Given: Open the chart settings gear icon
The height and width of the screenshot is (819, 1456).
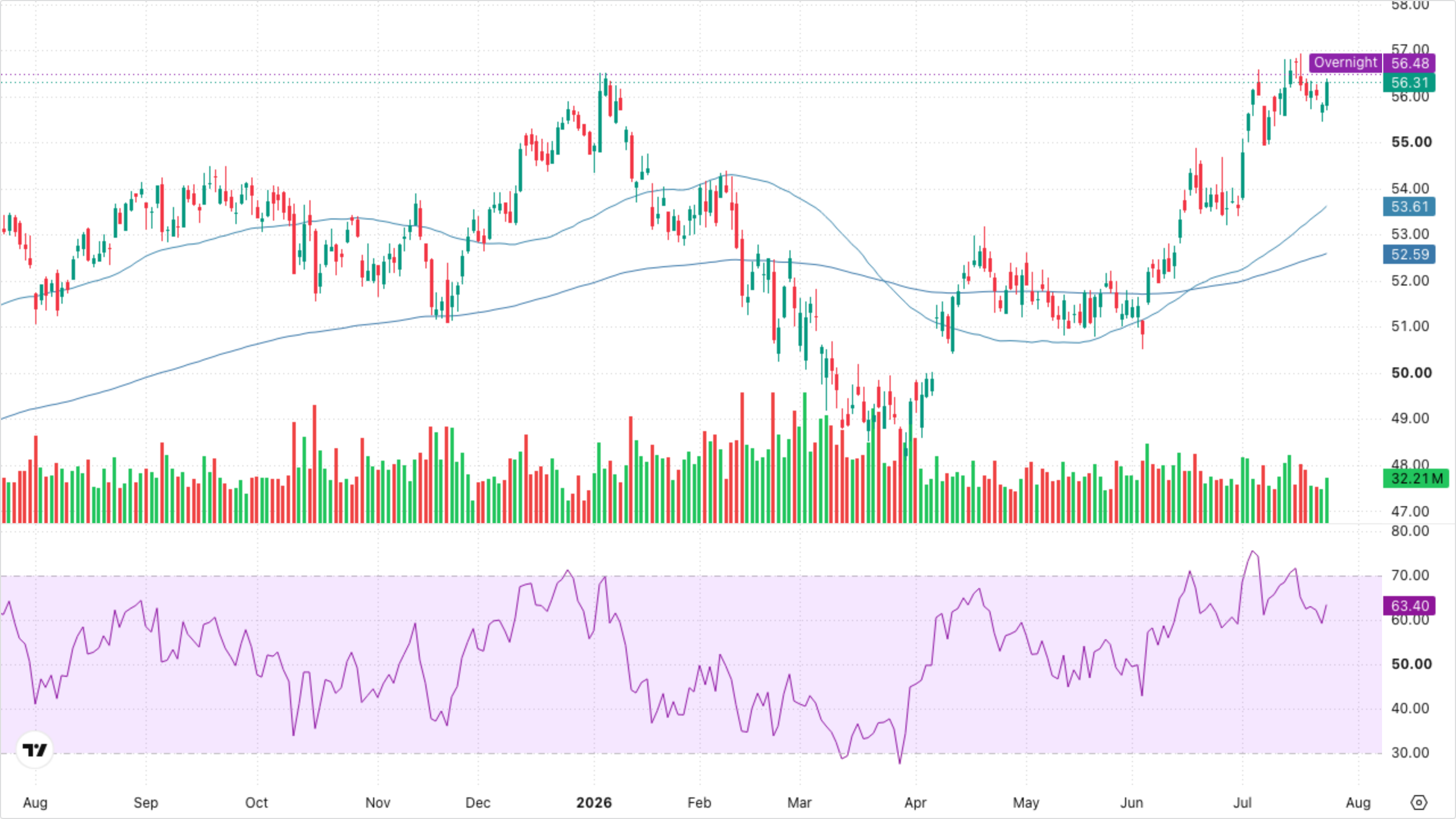Looking at the screenshot, I should pos(1419,803).
